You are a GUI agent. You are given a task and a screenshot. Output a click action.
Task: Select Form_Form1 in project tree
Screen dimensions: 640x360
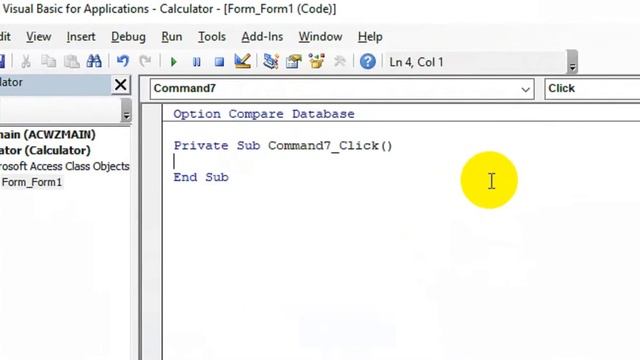tap(32, 182)
